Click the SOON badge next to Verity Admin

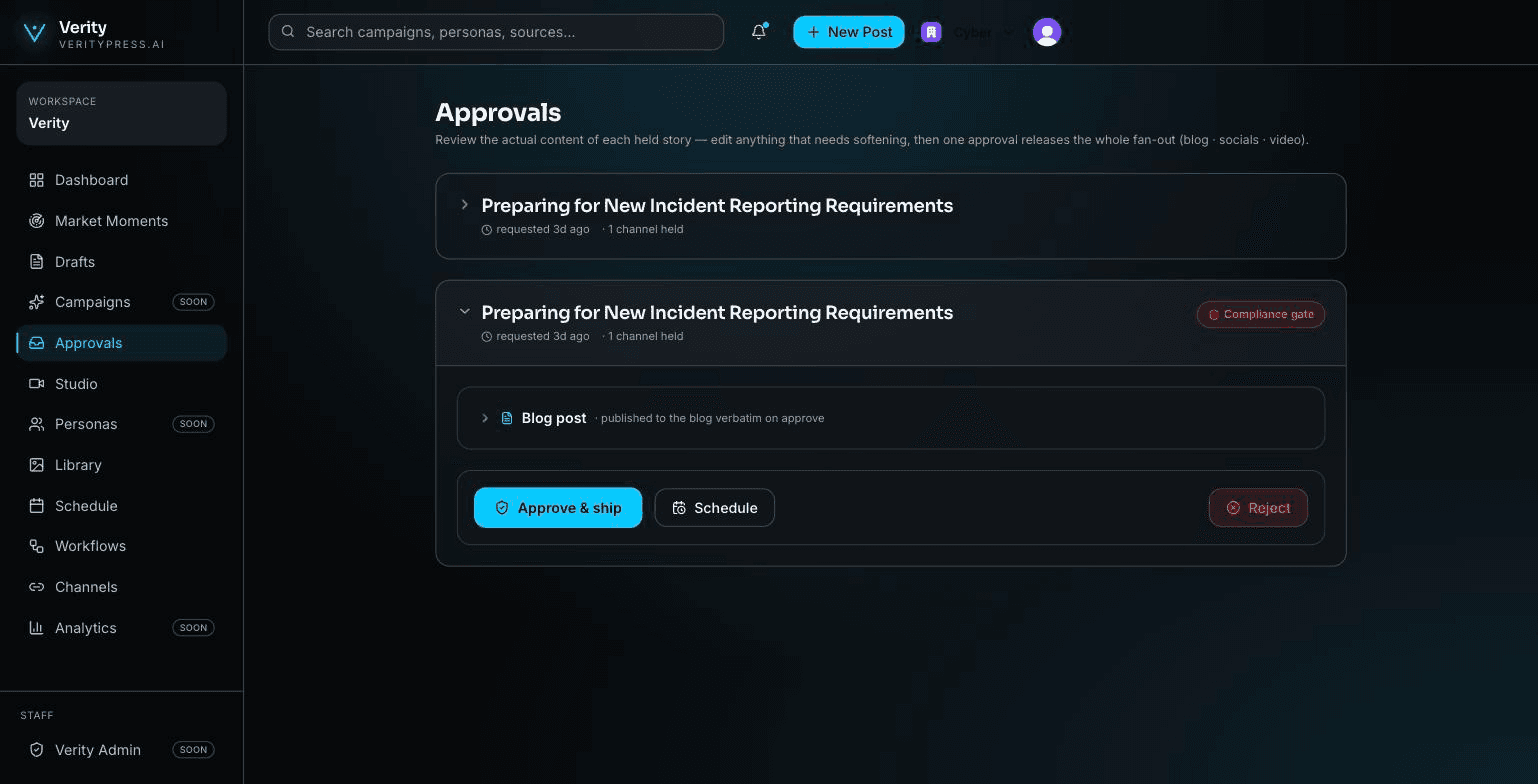coord(194,750)
